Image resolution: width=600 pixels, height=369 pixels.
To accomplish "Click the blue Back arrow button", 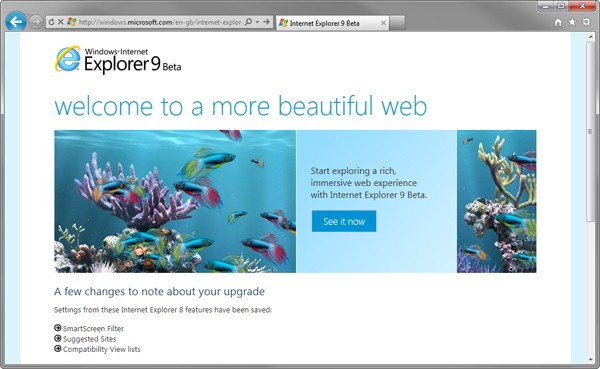I will tap(16, 22).
